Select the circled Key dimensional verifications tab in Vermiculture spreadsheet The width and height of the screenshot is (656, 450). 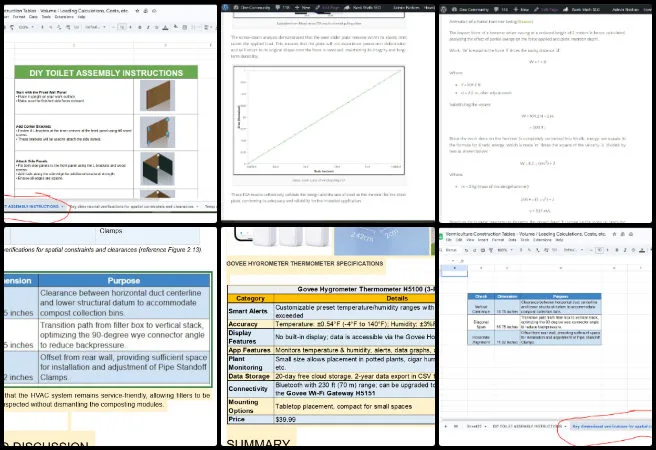(611, 426)
